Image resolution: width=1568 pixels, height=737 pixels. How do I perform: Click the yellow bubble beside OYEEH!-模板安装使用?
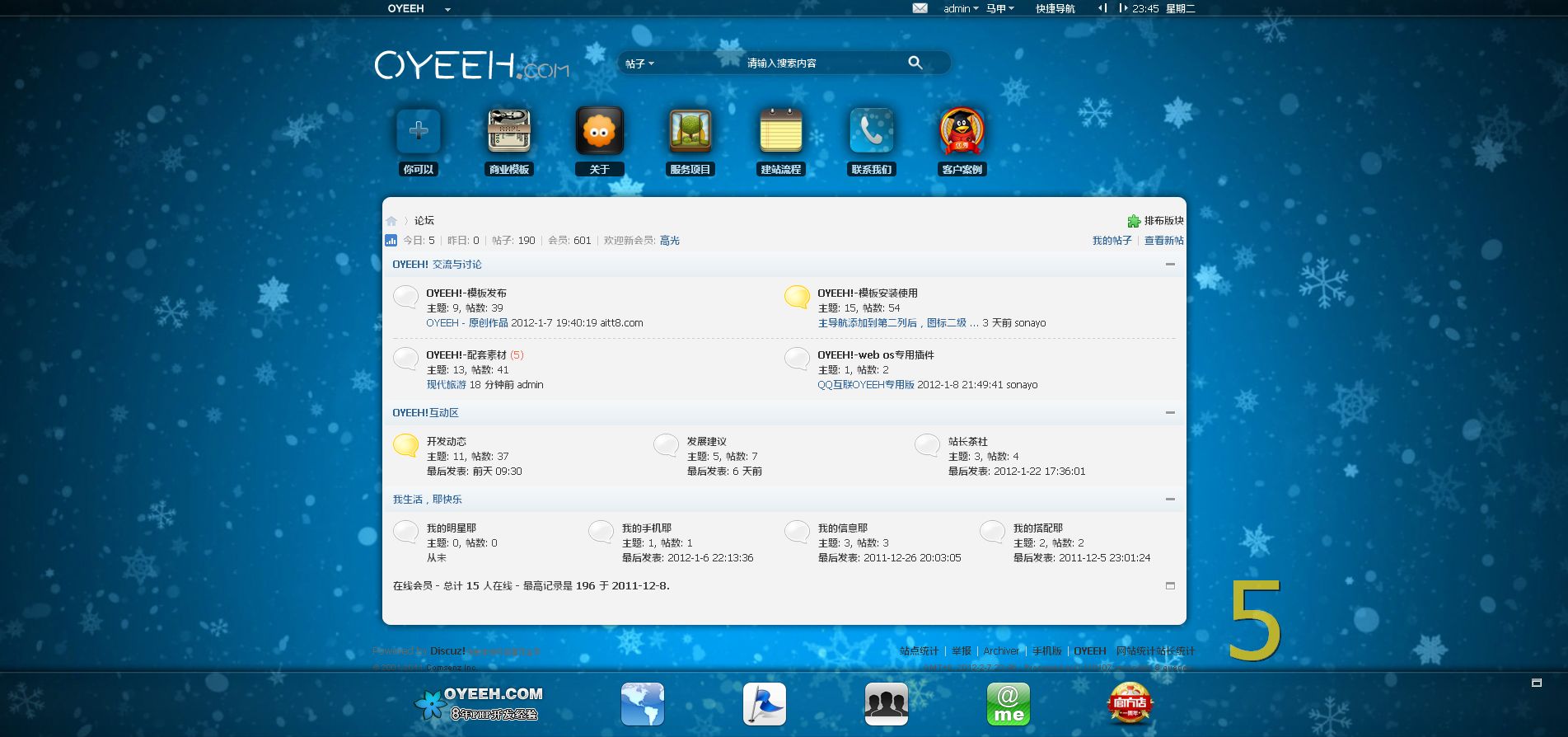point(797,297)
